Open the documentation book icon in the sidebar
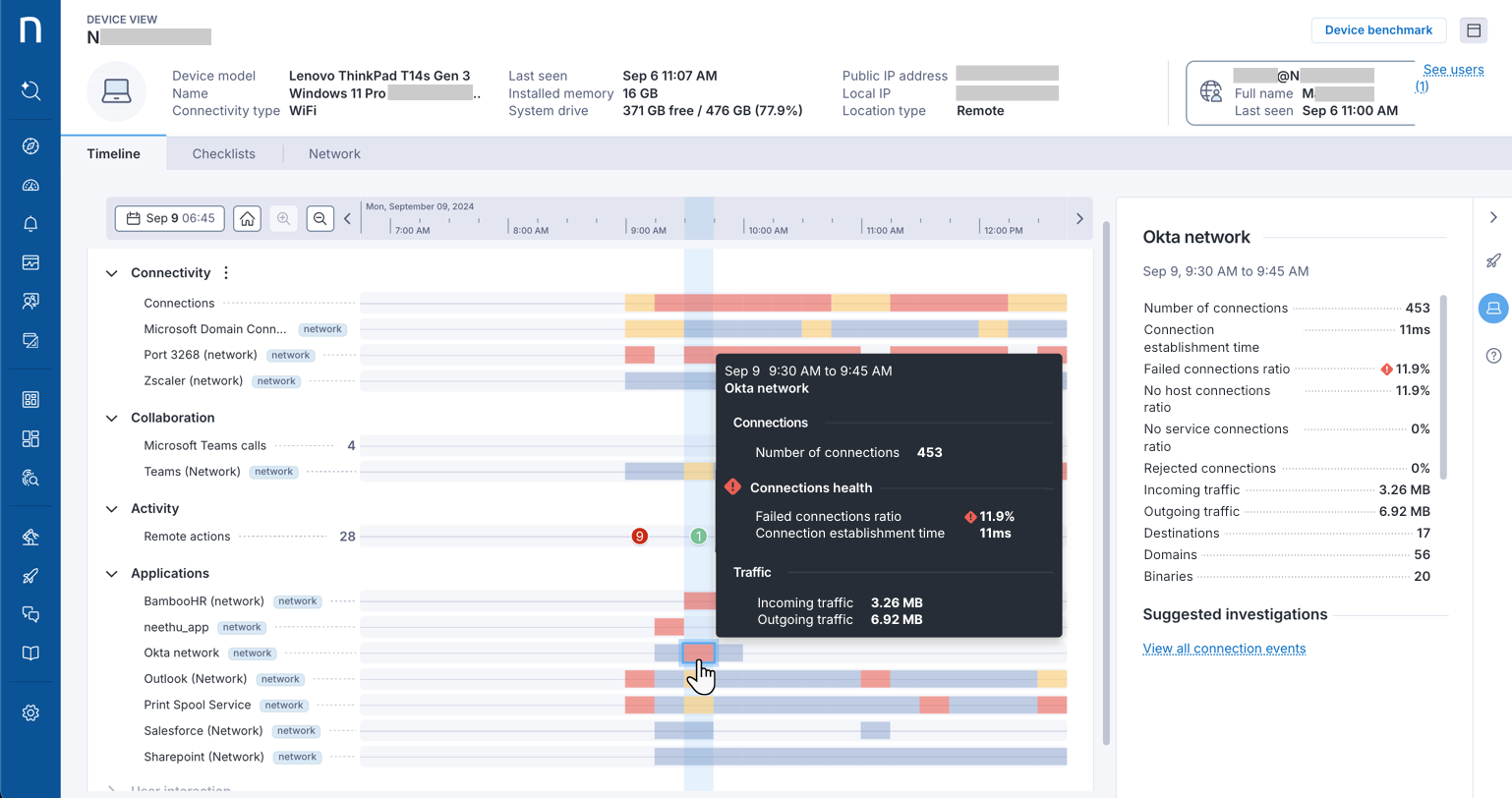Screen dimensions: 1512x798 30,653
